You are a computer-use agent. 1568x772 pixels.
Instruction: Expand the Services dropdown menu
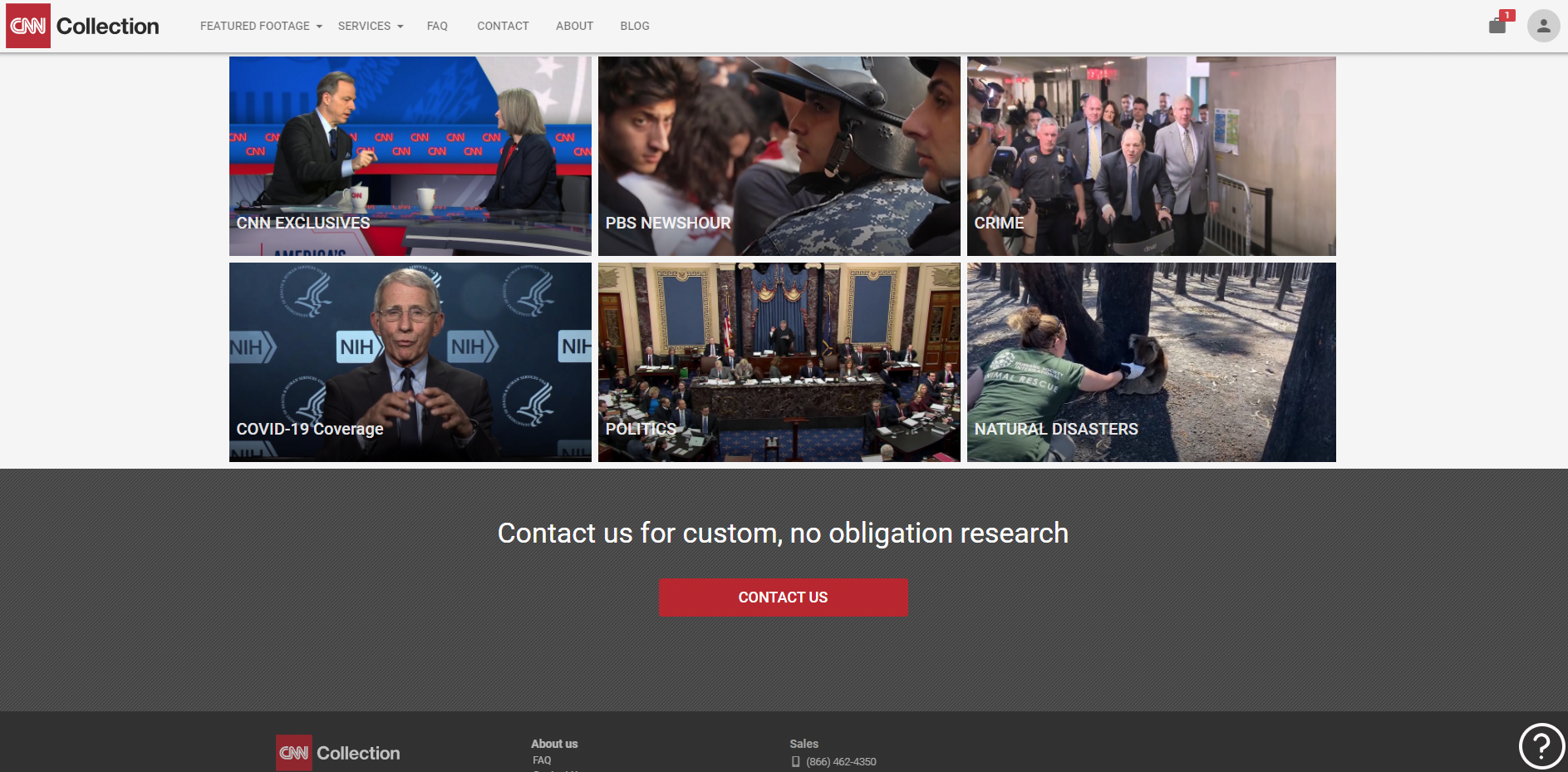(x=371, y=26)
